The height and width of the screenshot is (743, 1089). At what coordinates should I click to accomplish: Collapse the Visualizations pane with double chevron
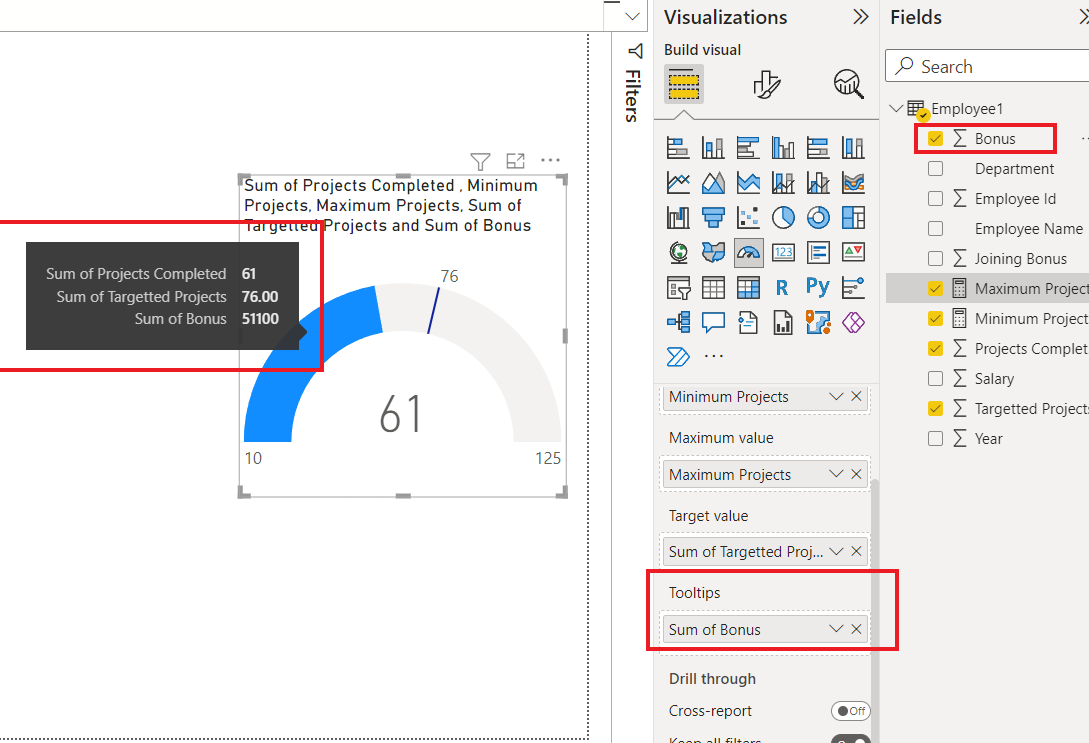pyautogui.click(x=862, y=17)
